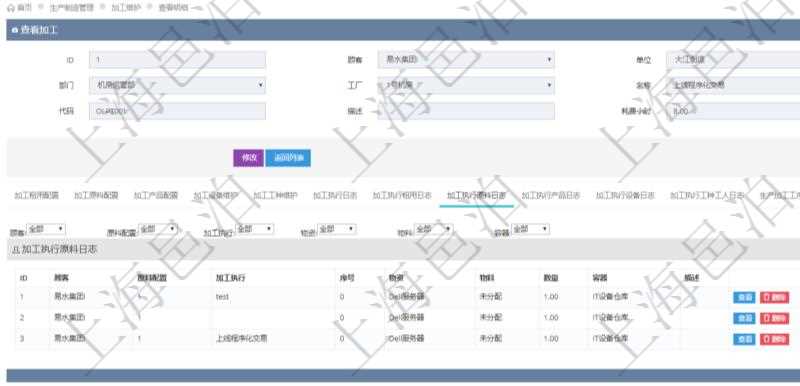Viewport: 800px width, 386px height.
Task: Click the 顾客 column header
Action: (x=62, y=278)
